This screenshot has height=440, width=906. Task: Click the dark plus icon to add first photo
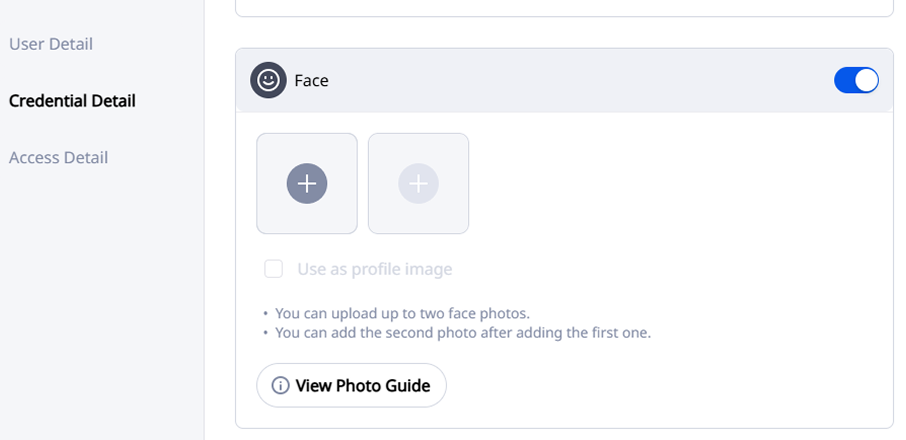[x=307, y=183]
